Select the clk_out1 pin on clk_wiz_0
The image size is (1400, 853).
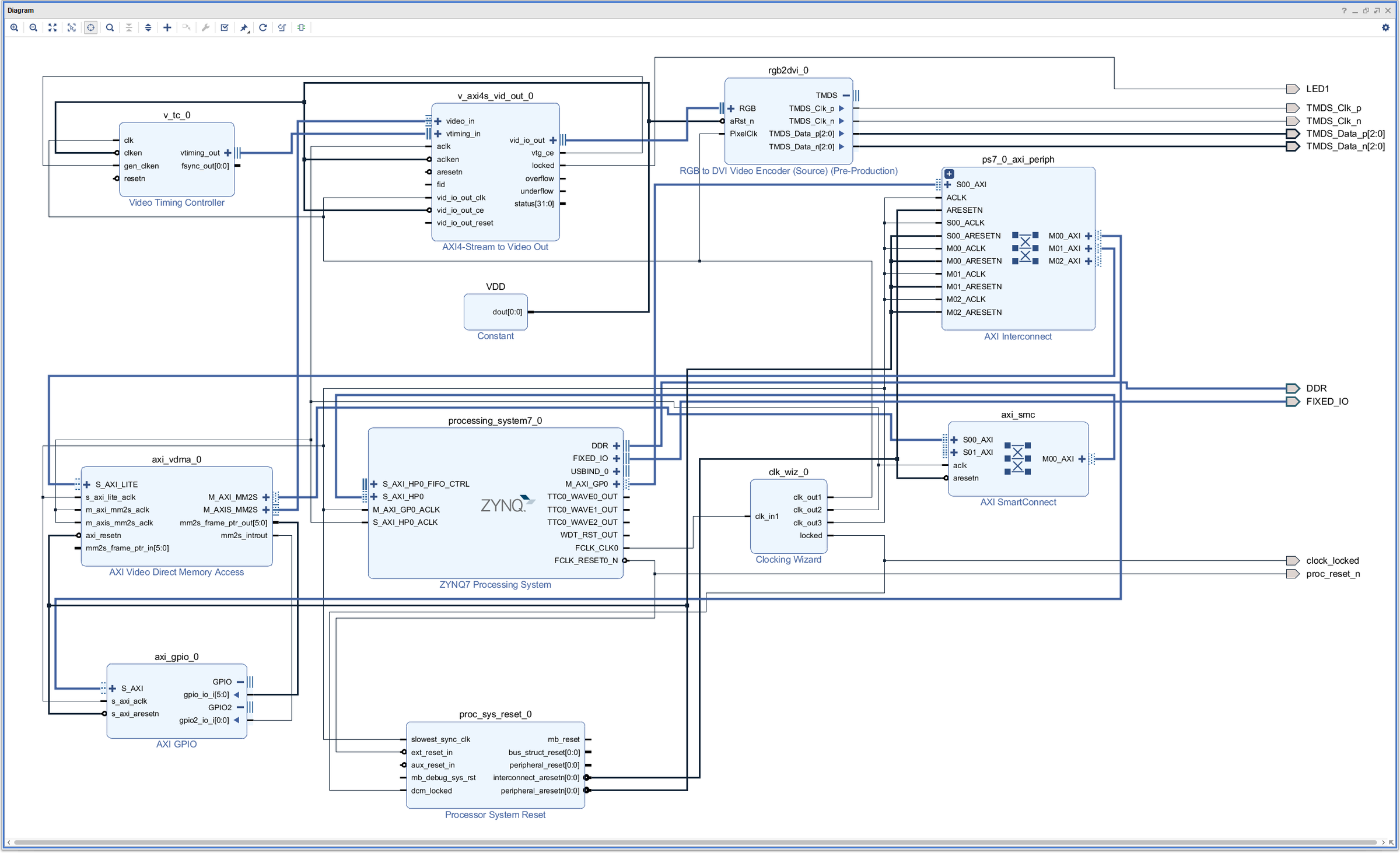click(x=807, y=497)
